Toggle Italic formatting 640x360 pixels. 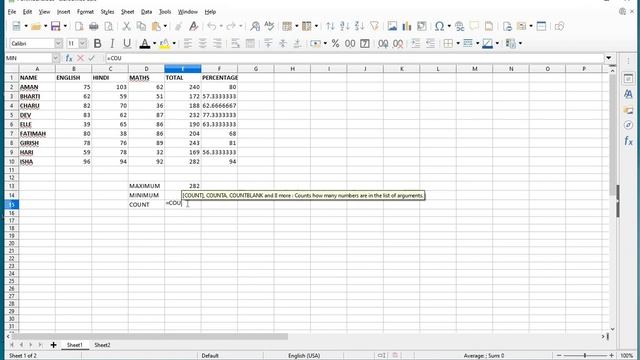coord(112,44)
